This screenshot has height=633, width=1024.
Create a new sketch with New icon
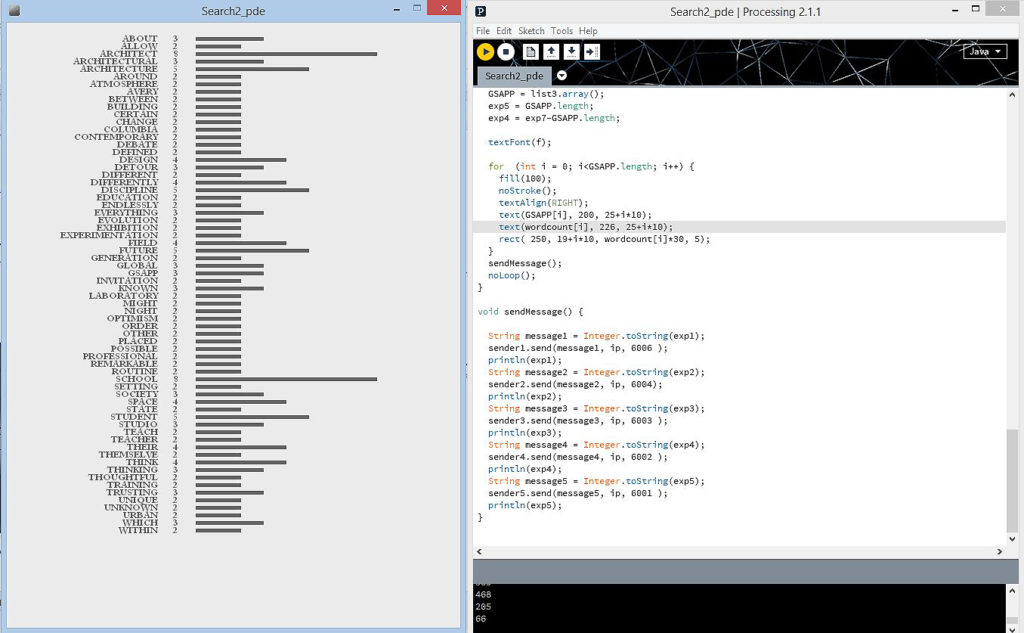[x=531, y=52]
